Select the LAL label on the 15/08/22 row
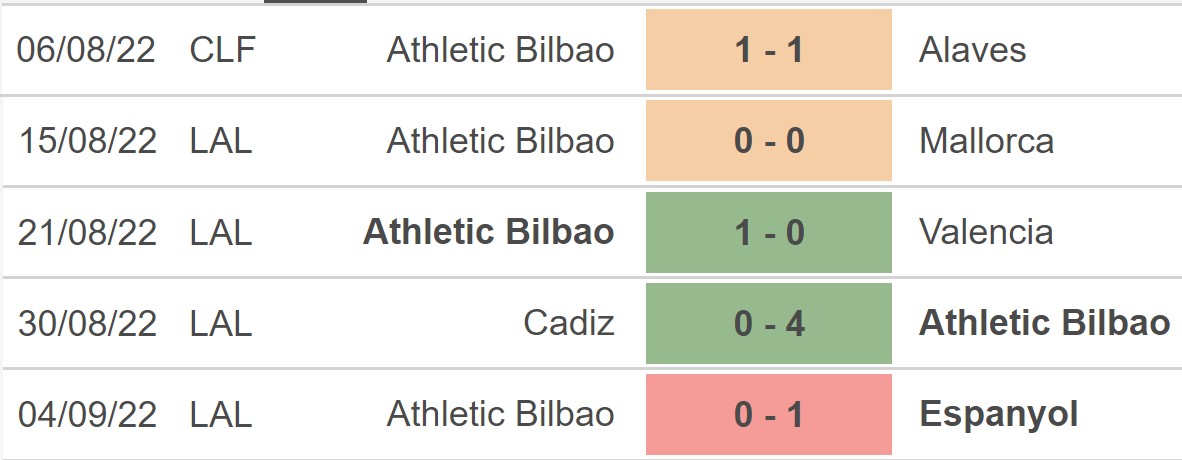 (220, 141)
